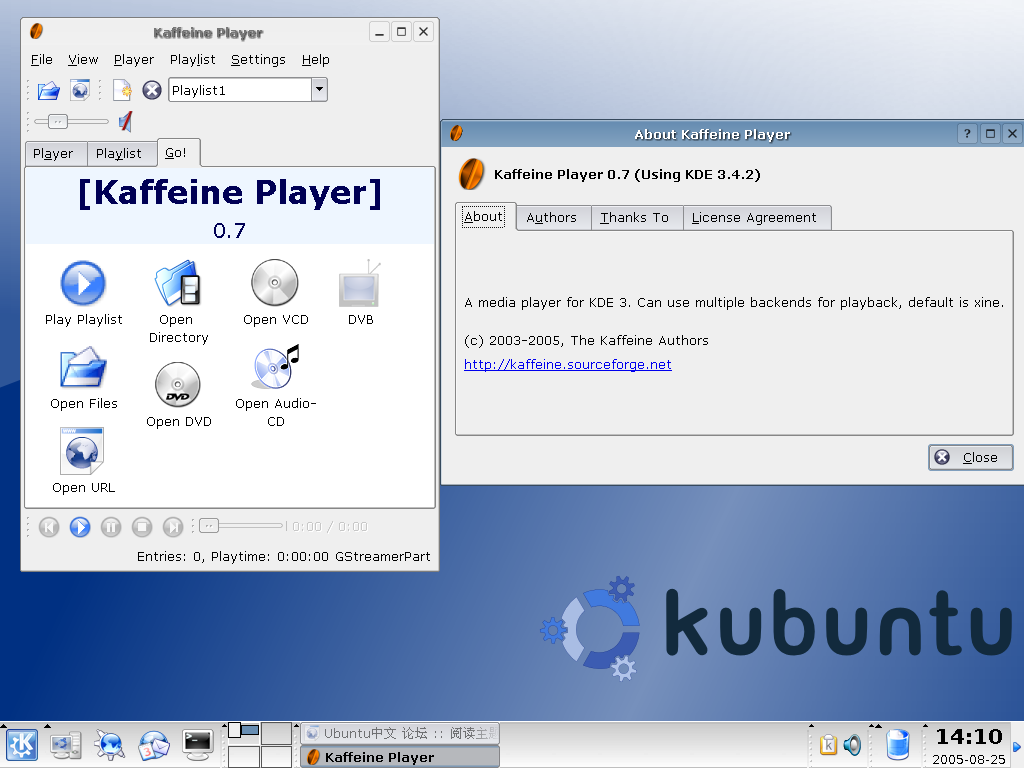Adjust the volume slider handle
The width and height of the screenshot is (1024, 768).
pos(58,121)
